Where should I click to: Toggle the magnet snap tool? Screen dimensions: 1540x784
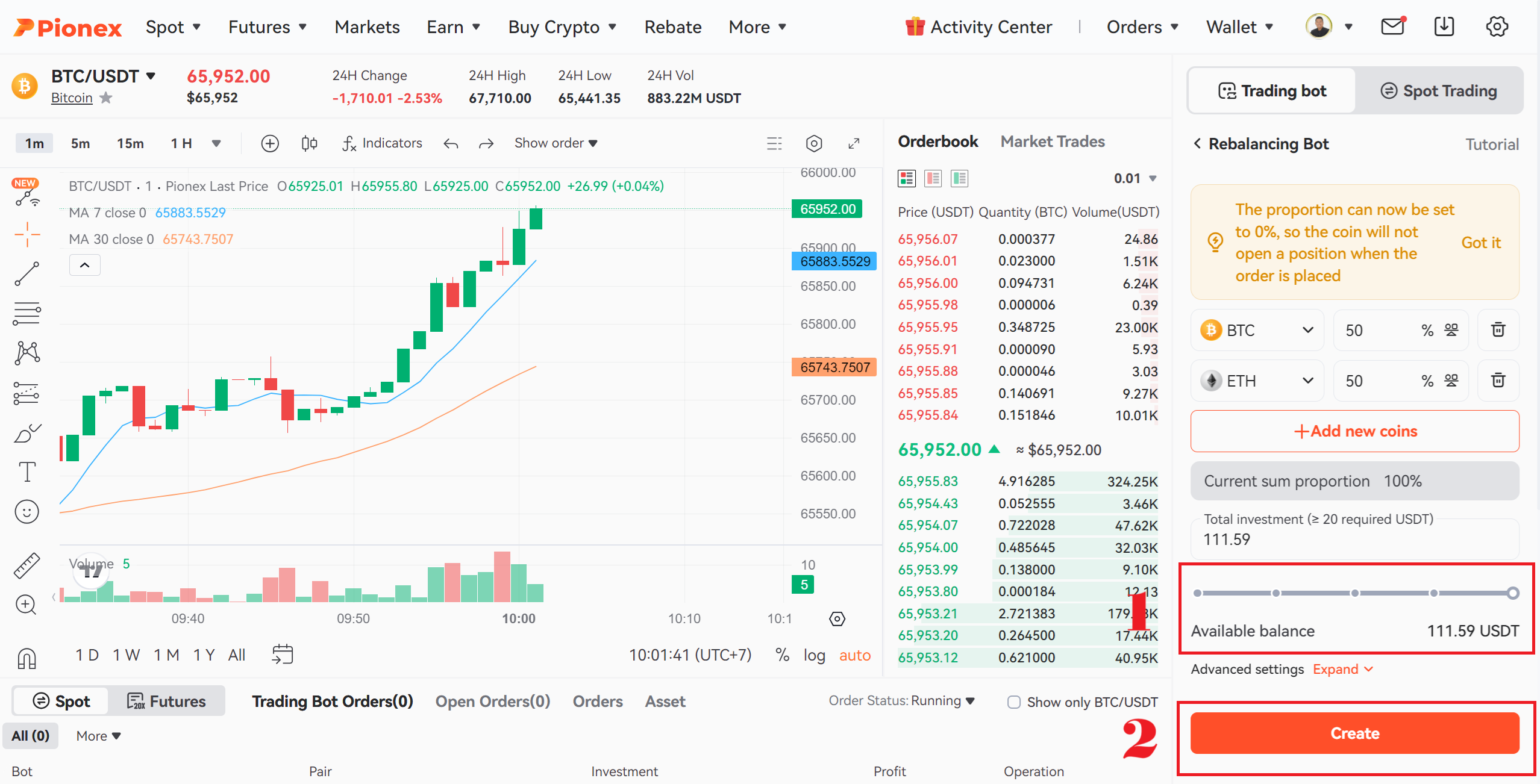coord(27,658)
